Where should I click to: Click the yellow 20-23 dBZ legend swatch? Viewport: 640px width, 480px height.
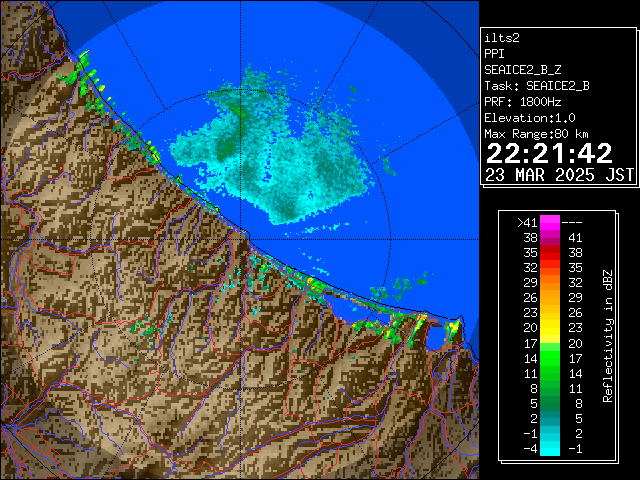pyautogui.click(x=550, y=328)
